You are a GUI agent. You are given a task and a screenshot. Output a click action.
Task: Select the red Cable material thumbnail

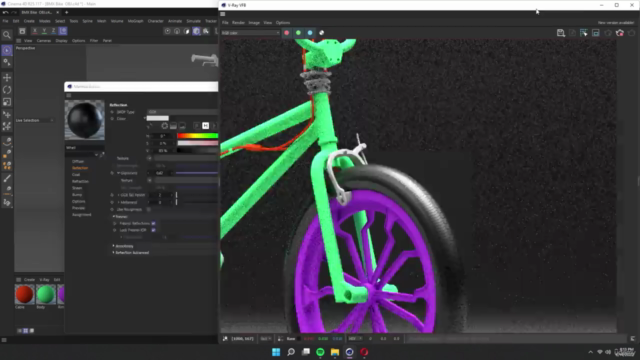[x=24, y=294]
